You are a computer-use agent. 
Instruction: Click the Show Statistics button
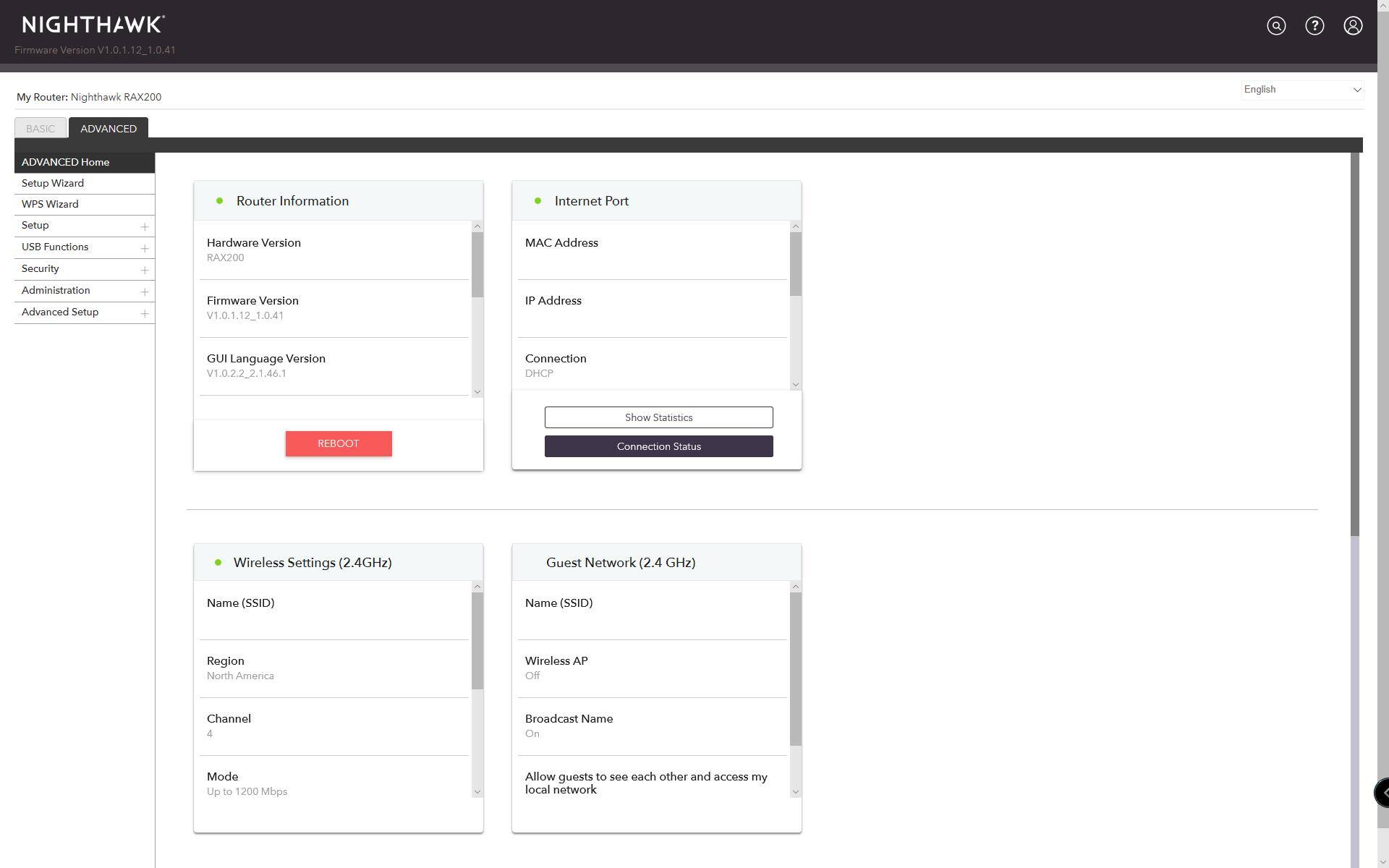point(658,417)
